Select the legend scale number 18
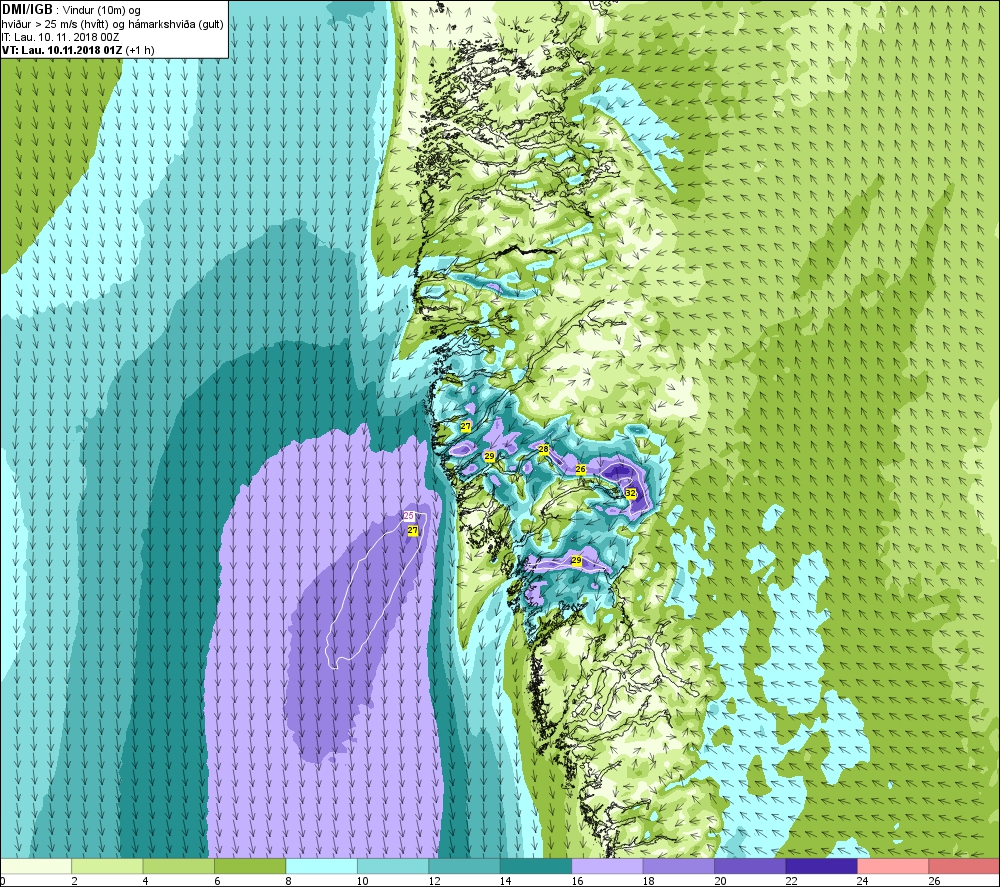The image size is (1000, 887). click(x=649, y=881)
